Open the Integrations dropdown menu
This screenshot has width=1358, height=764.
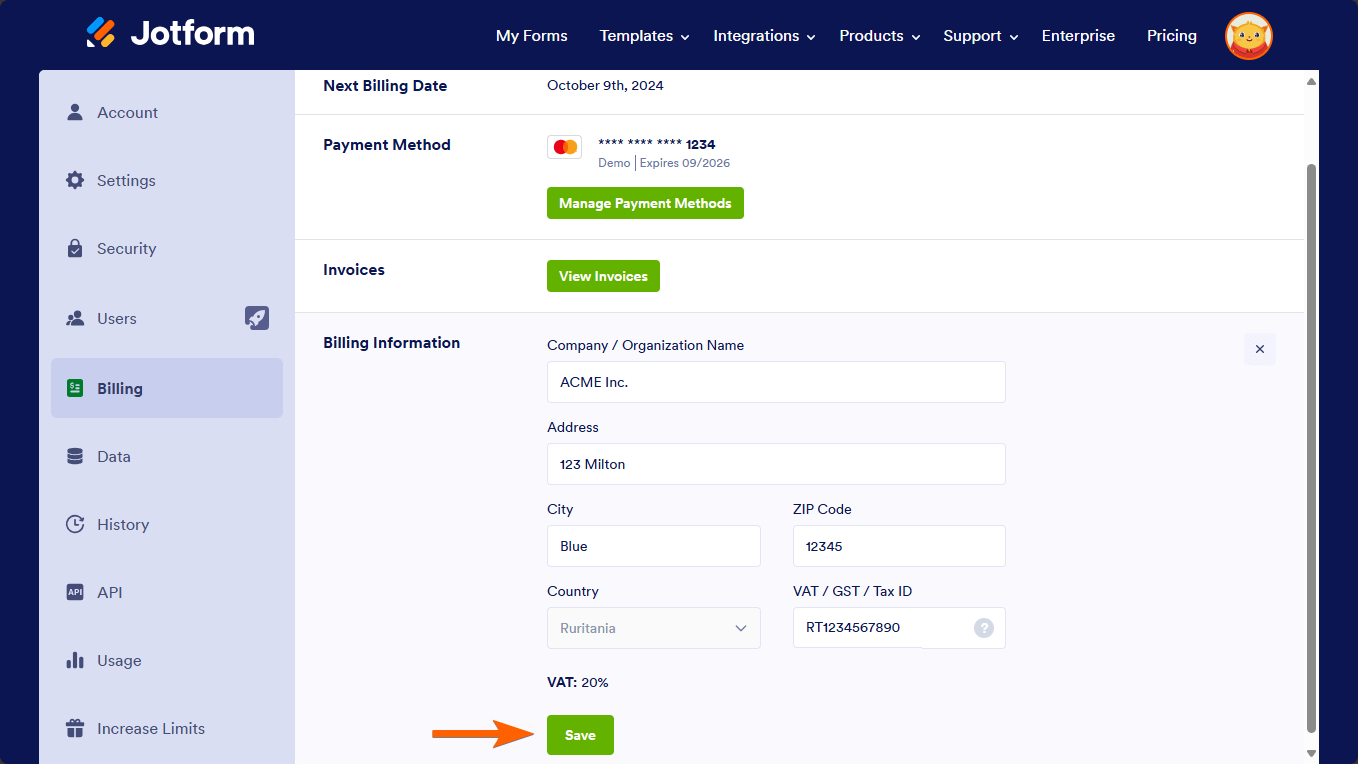pyautogui.click(x=764, y=36)
